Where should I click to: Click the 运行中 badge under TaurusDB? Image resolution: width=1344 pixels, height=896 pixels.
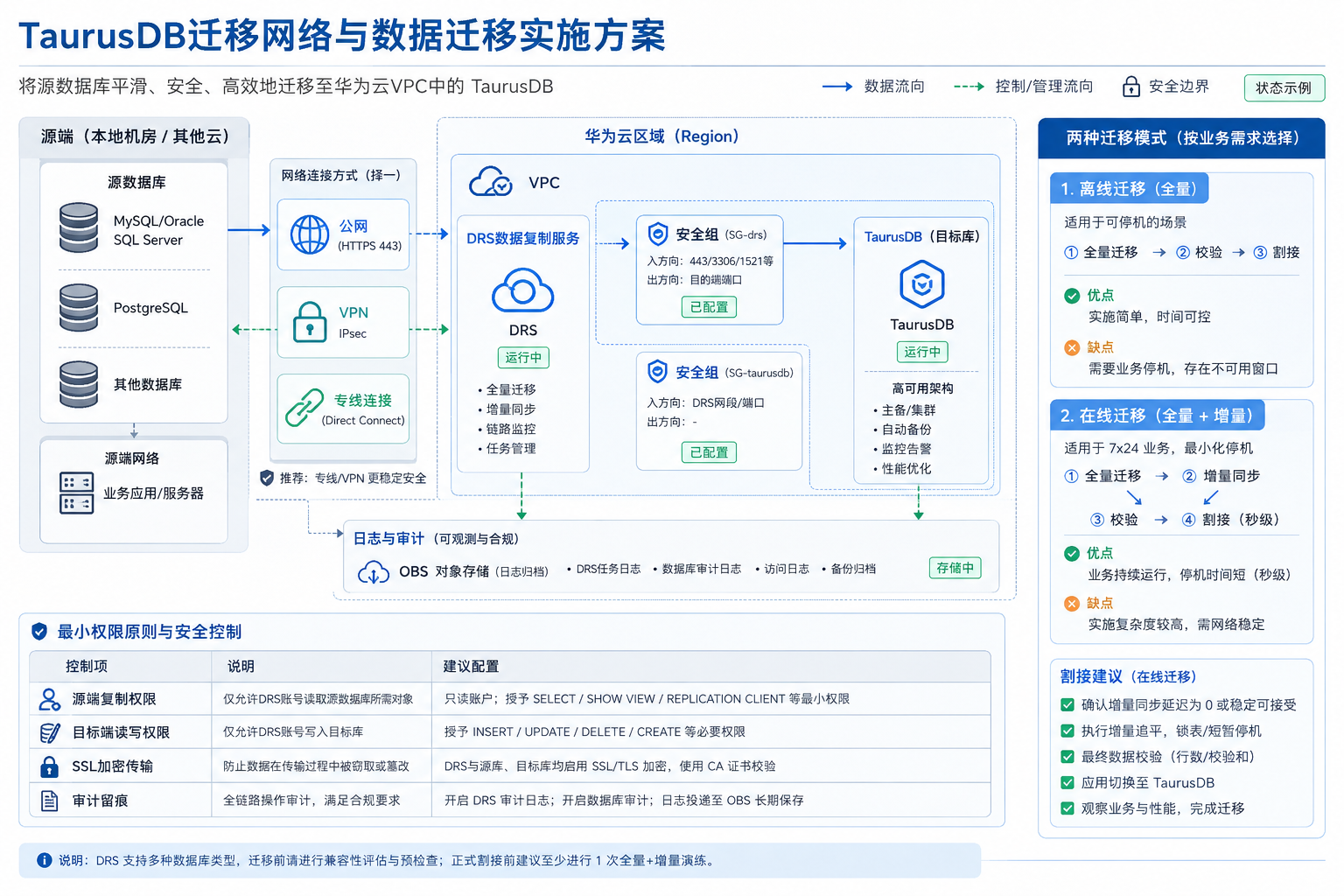[x=922, y=352]
